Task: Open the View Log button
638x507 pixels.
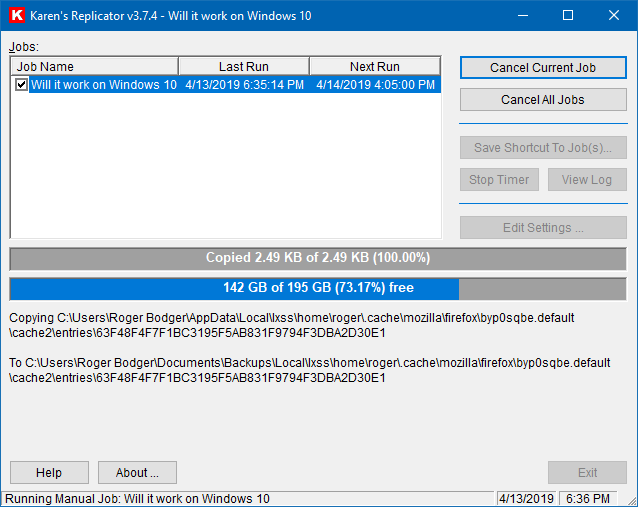Action: pos(587,179)
